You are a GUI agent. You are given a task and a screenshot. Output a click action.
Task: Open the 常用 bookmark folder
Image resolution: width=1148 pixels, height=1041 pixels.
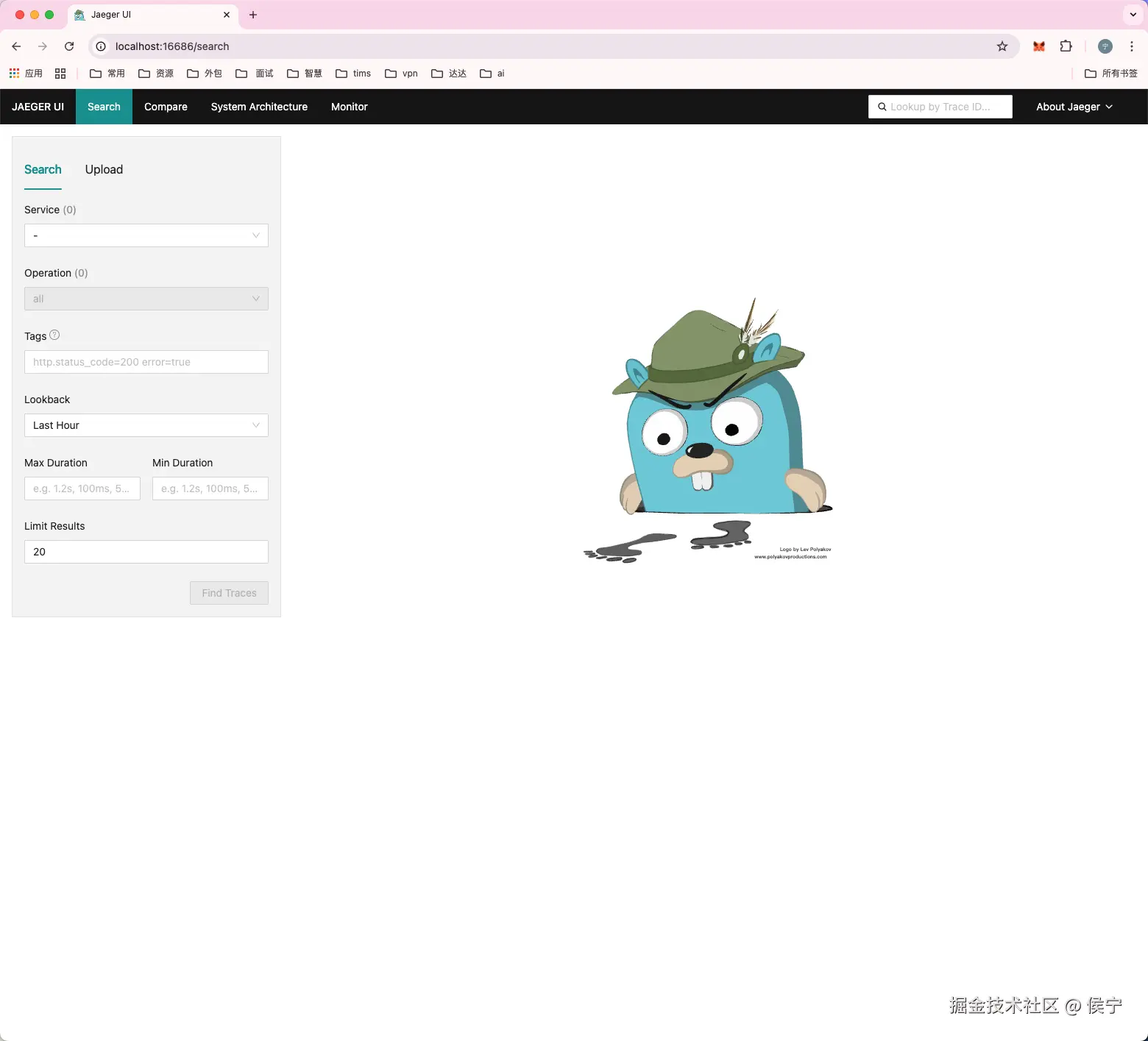click(107, 74)
